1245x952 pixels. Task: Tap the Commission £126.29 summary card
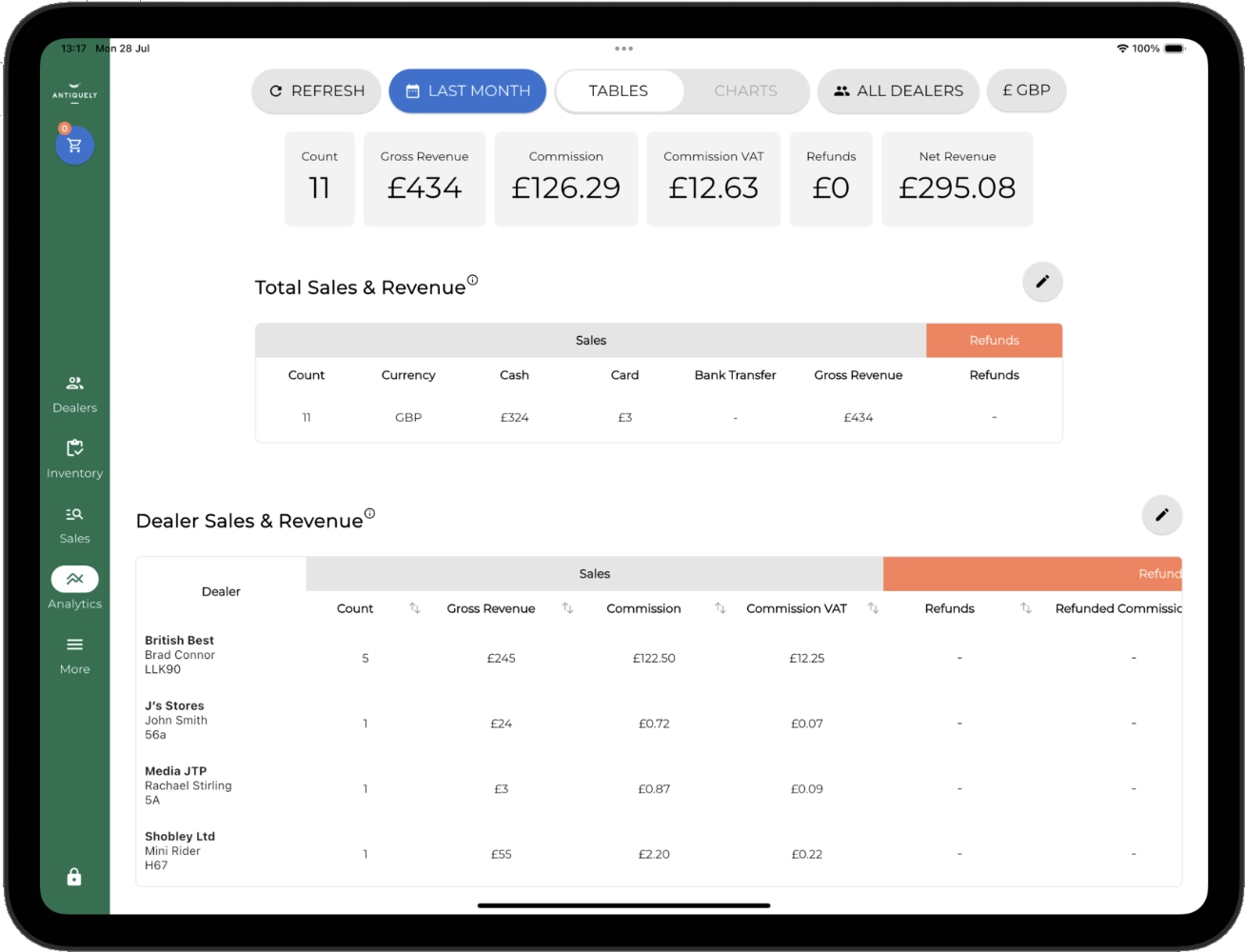(x=566, y=179)
